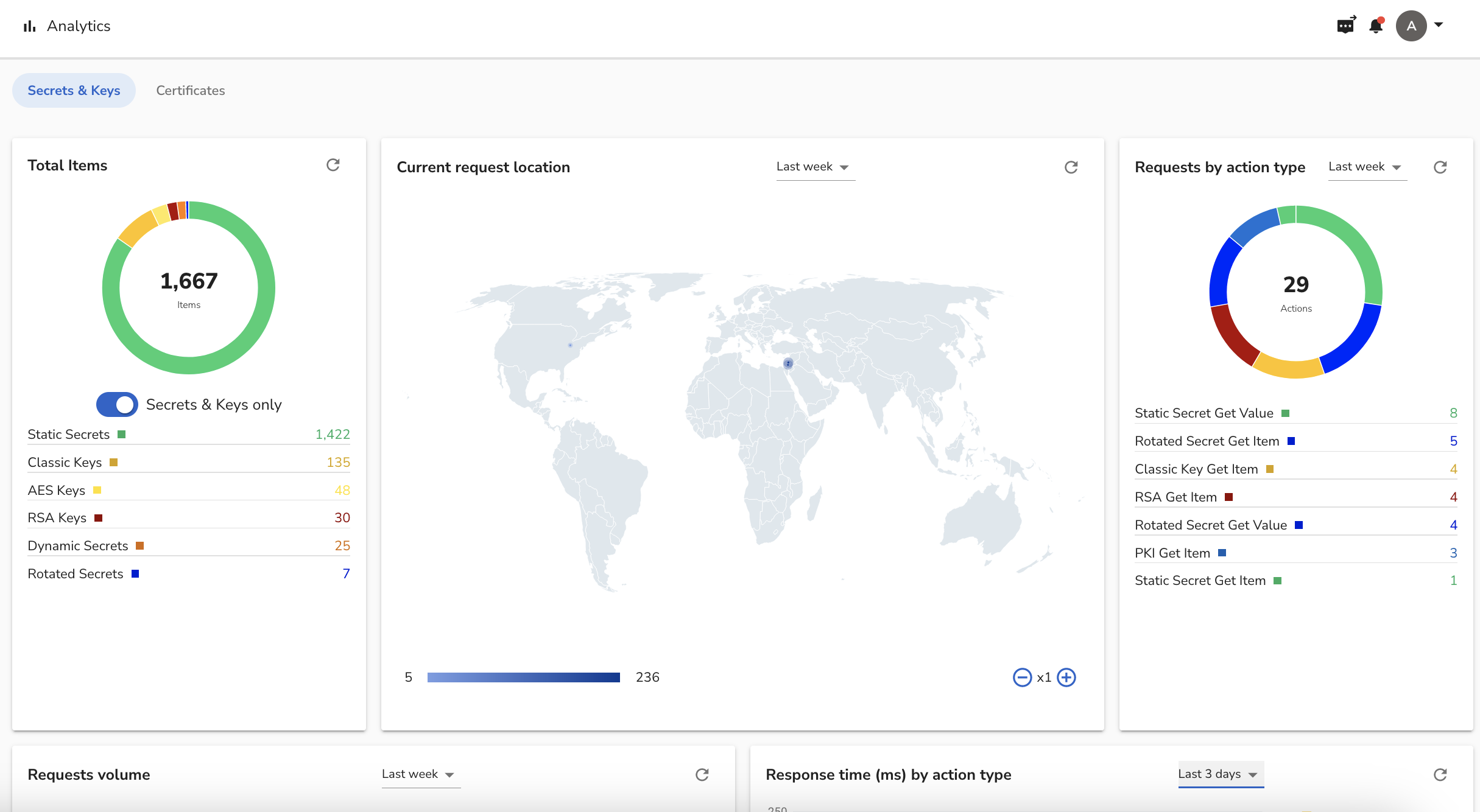Refresh Response time by action type

[x=1440, y=774]
